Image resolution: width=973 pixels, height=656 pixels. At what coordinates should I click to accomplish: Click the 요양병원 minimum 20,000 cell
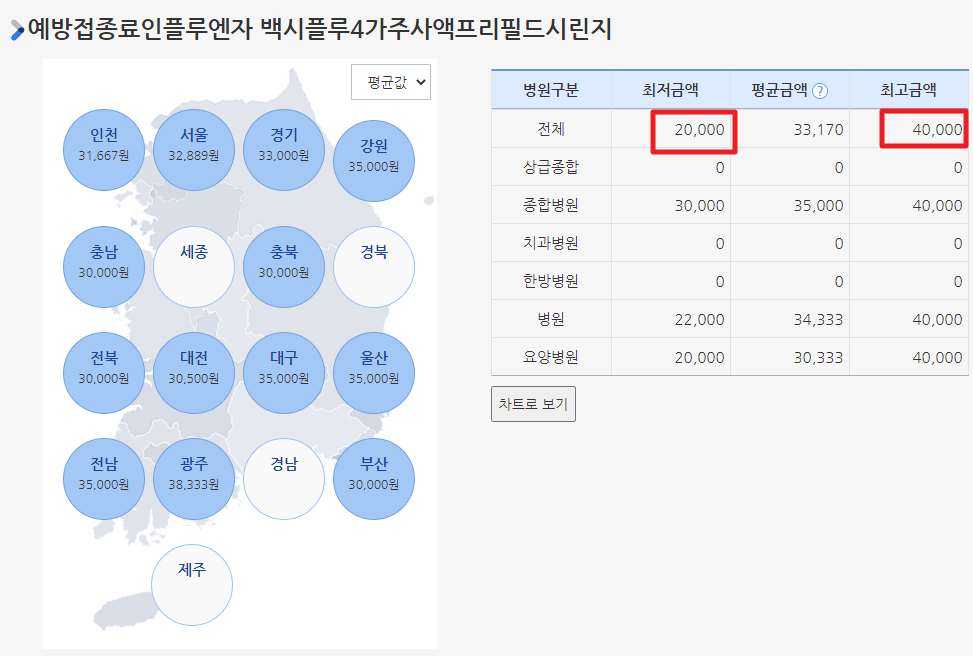(x=671, y=357)
